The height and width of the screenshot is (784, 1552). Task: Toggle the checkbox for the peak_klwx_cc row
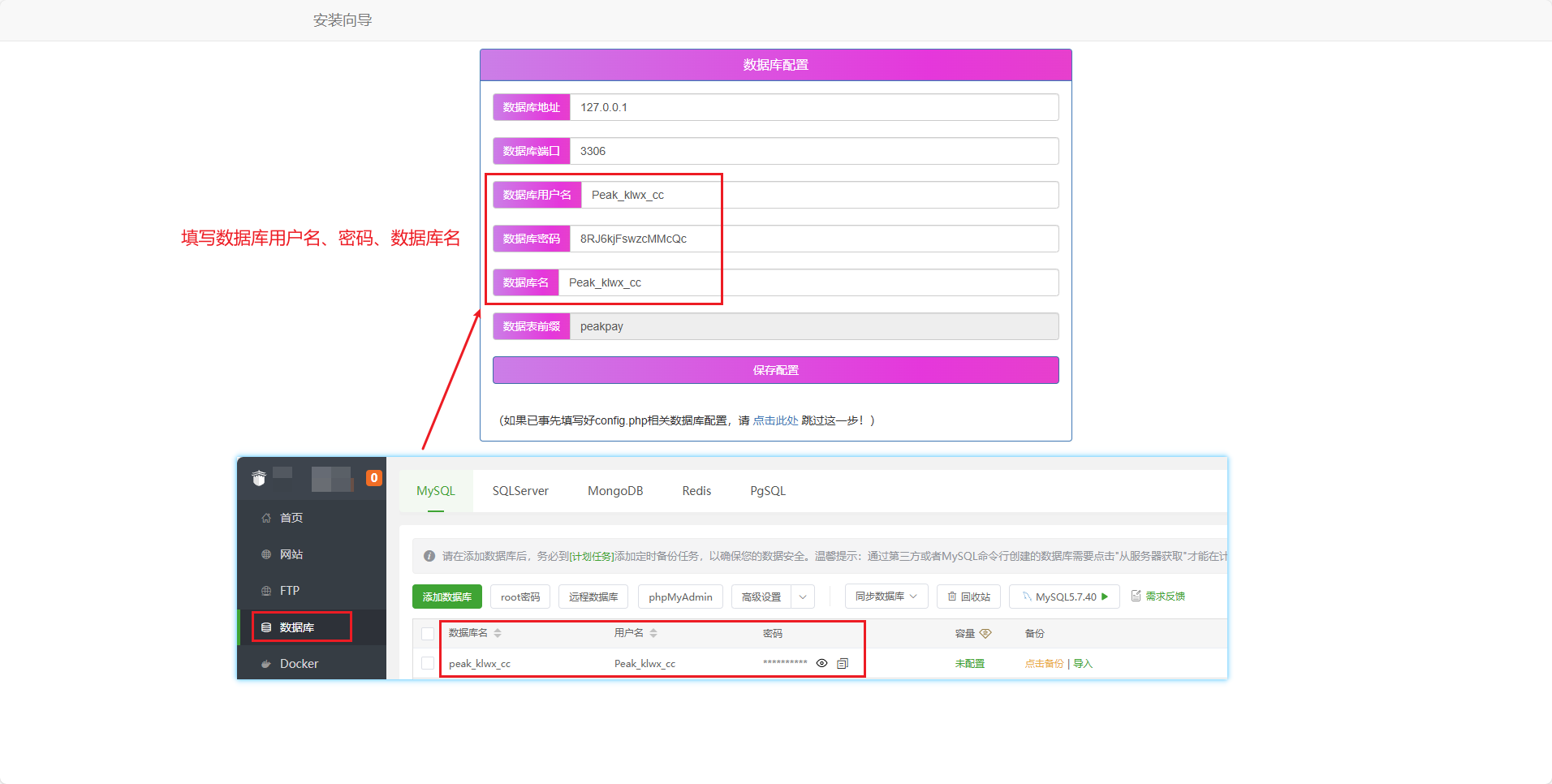click(x=428, y=663)
